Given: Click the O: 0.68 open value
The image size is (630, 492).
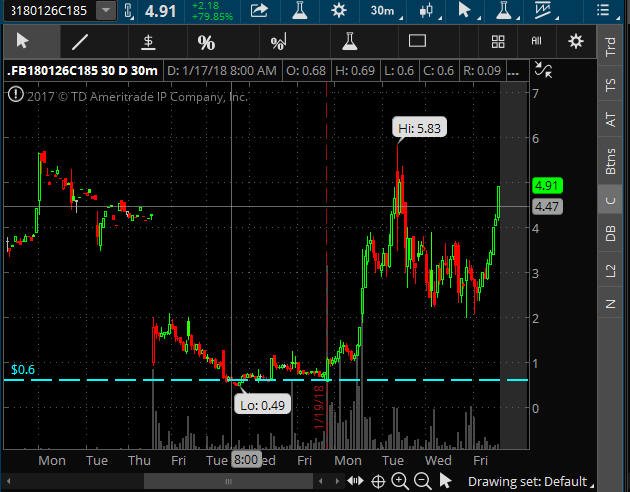Looking at the screenshot, I should [306, 71].
